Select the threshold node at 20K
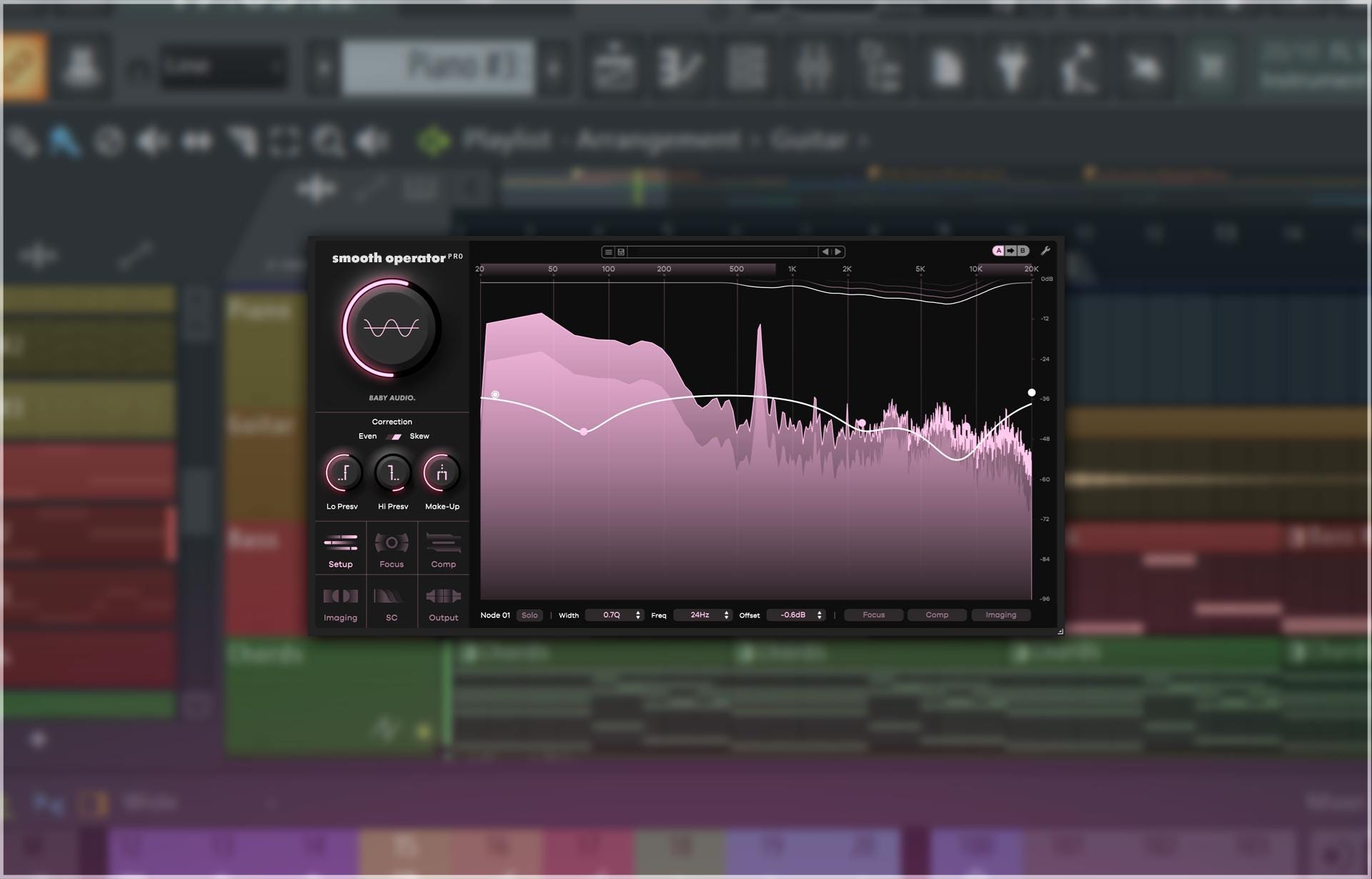Viewport: 1372px width, 879px height. [x=1031, y=392]
